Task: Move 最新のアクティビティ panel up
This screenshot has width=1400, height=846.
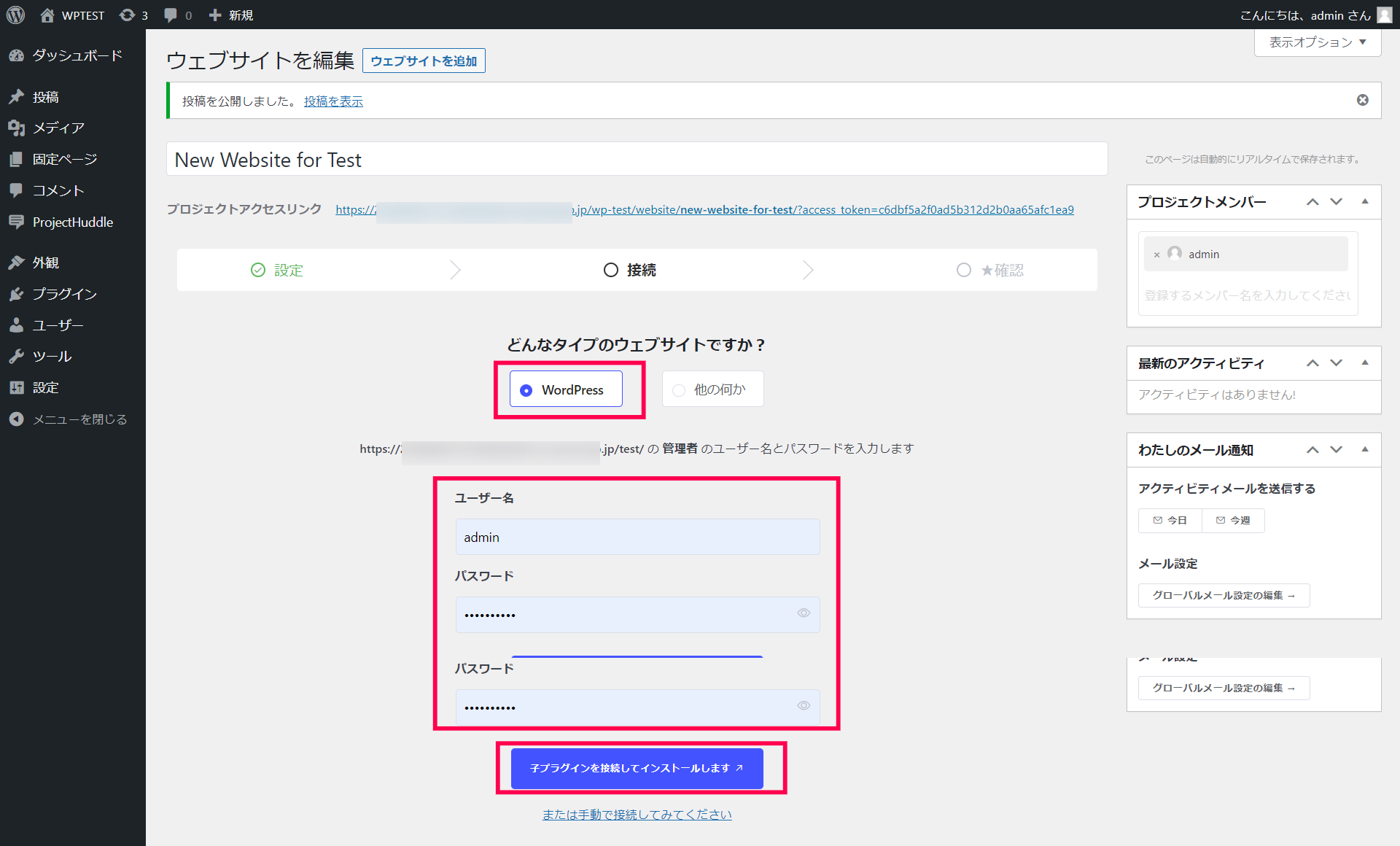Action: [x=1312, y=363]
